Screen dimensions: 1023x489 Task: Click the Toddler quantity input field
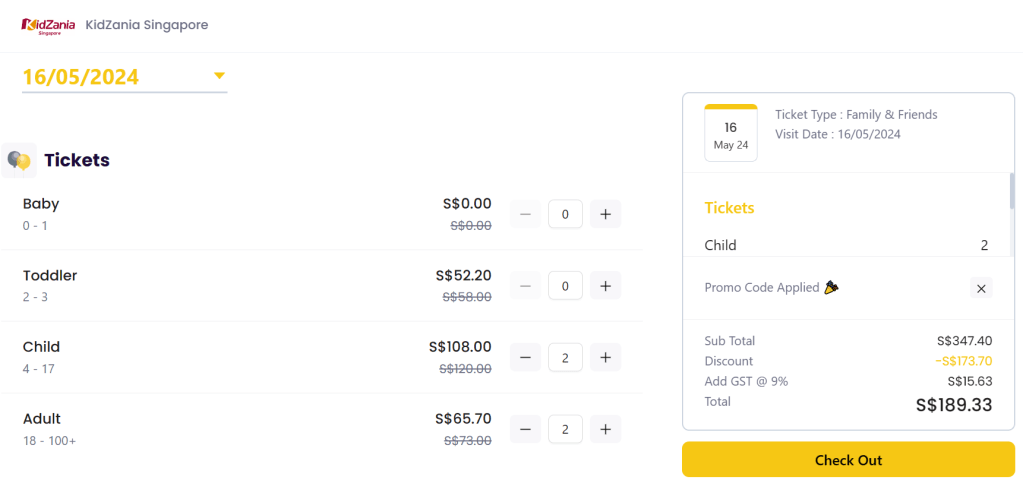click(565, 286)
